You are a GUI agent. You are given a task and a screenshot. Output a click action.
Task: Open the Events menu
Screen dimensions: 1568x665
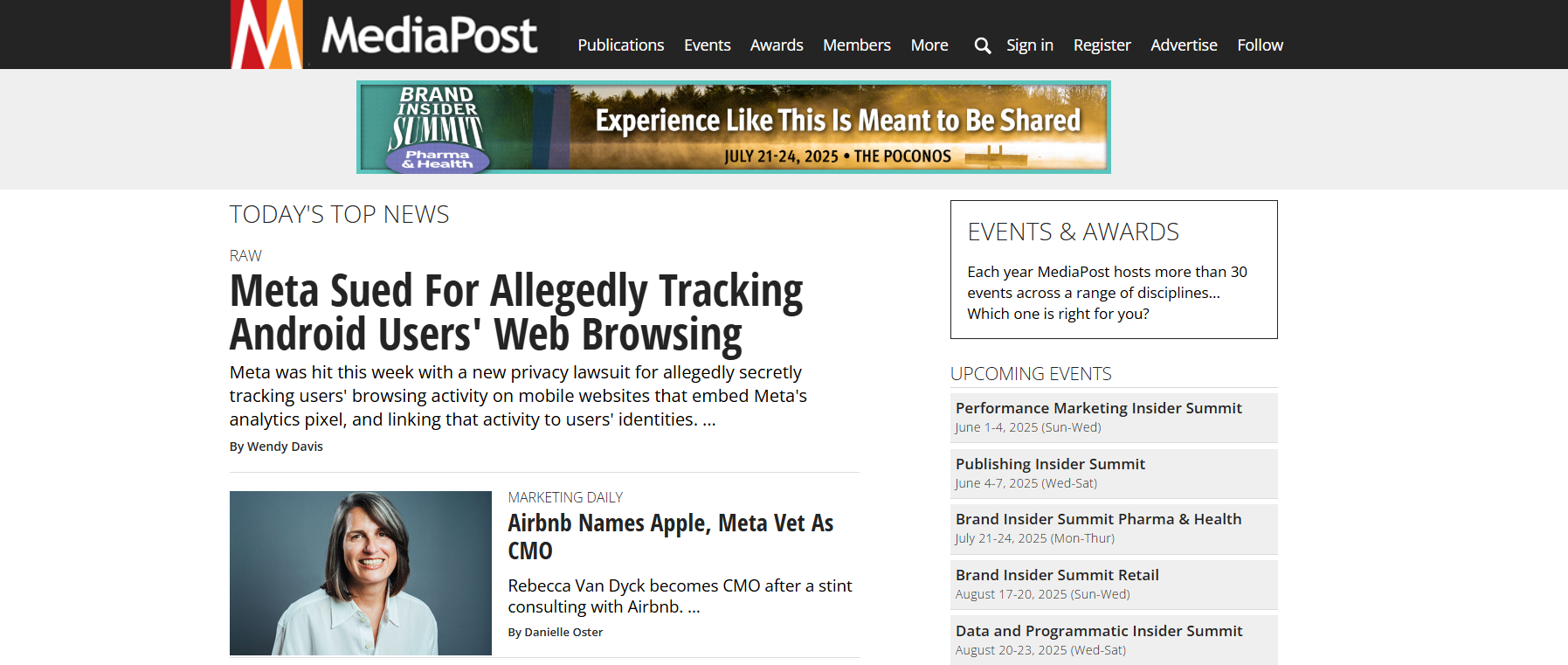(707, 45)
